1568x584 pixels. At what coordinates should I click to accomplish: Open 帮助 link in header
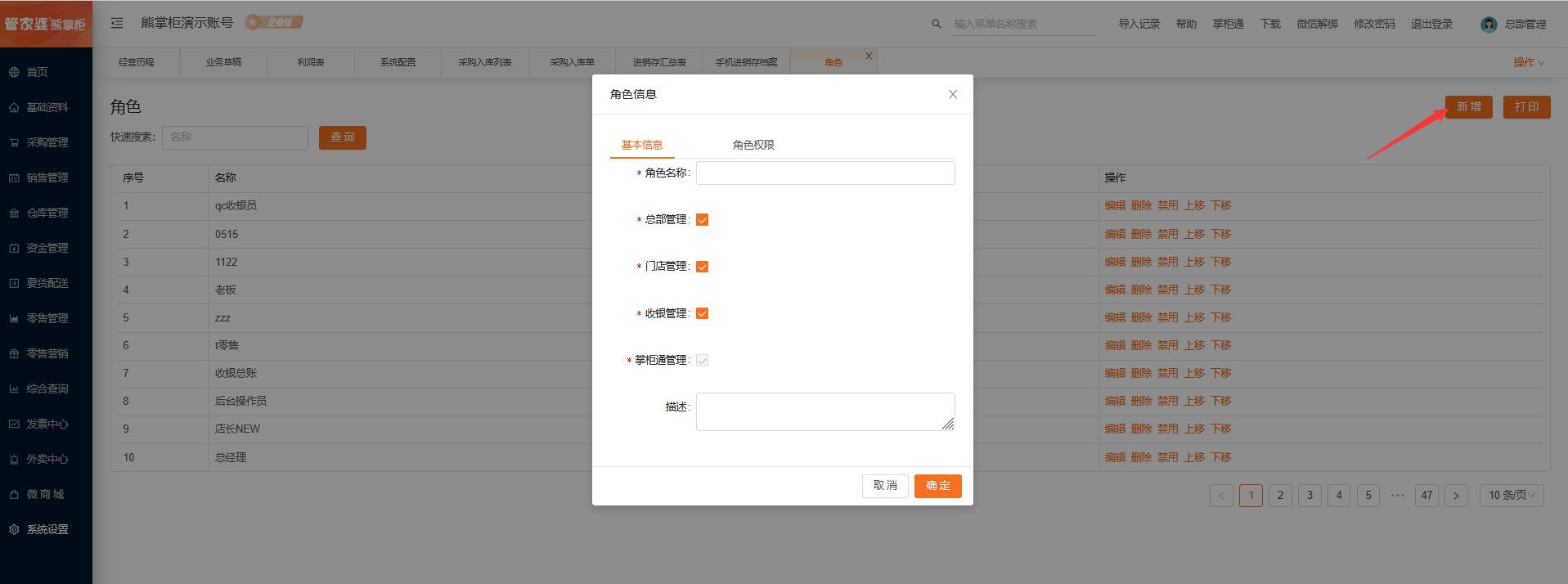point(1186,24)
